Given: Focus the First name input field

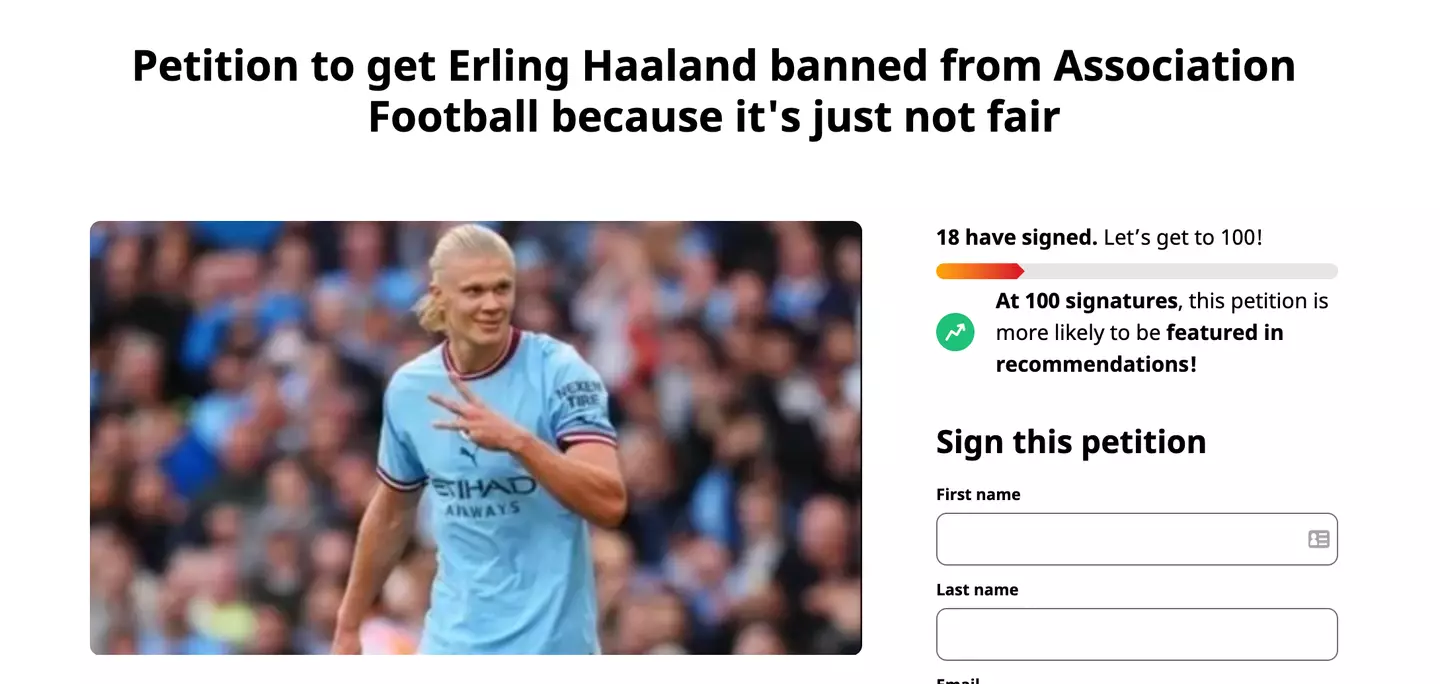Looking at the screenshot, I should (1137, 539).
